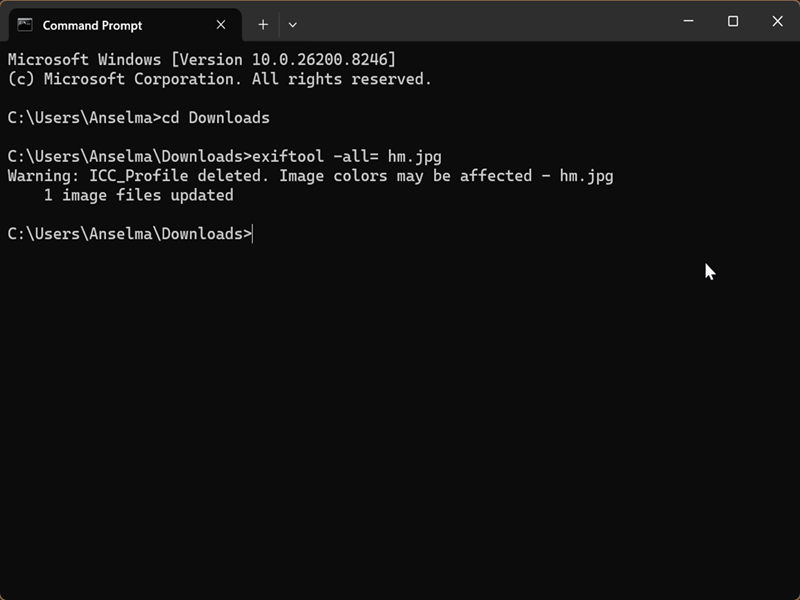Click the empty title bar area

pos(485,21)
